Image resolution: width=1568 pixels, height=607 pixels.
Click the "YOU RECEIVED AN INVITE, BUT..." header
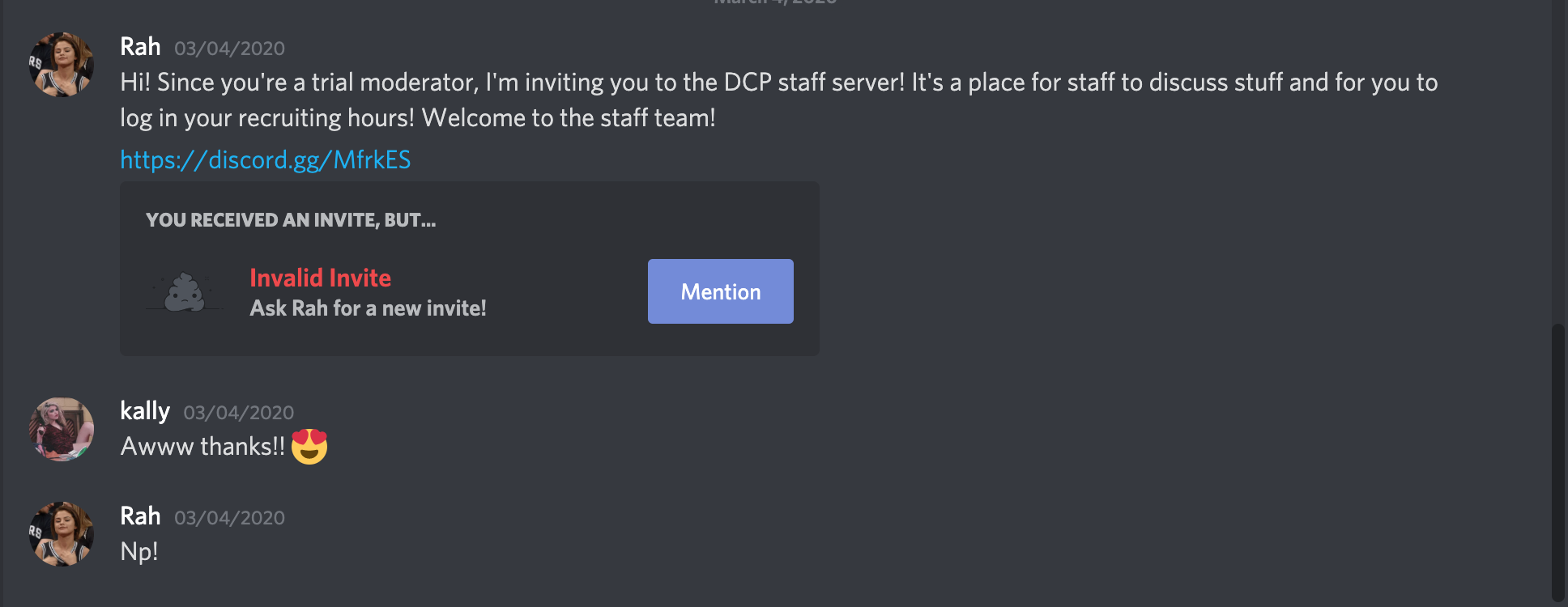point(291,220)
